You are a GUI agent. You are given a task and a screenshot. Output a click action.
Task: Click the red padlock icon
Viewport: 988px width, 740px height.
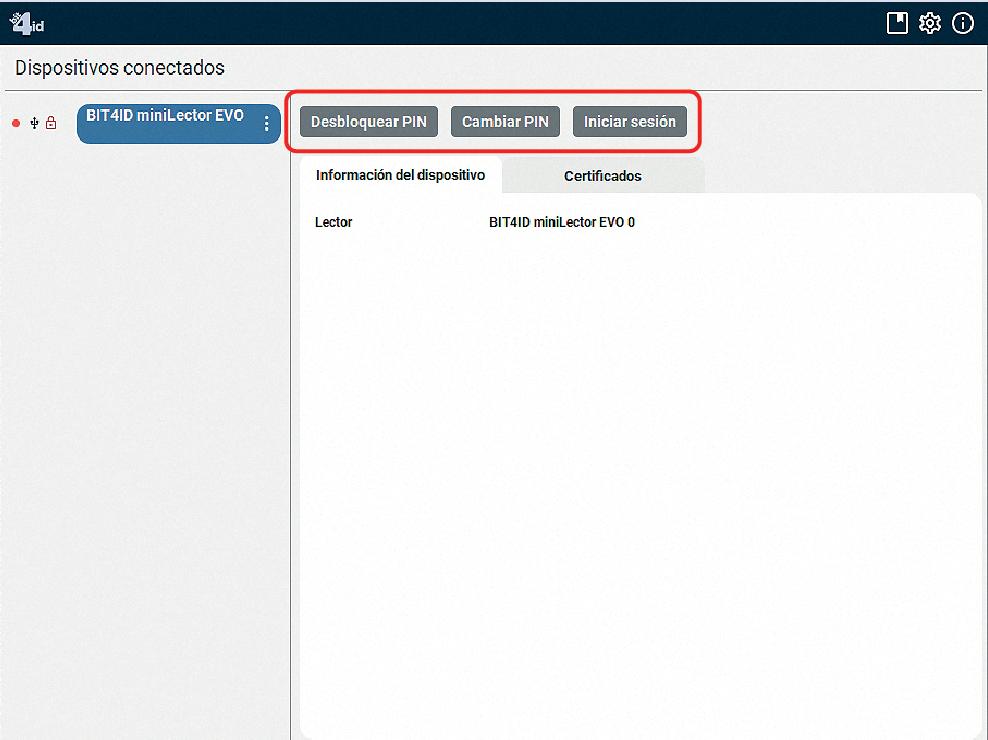[x=51, y=123]
